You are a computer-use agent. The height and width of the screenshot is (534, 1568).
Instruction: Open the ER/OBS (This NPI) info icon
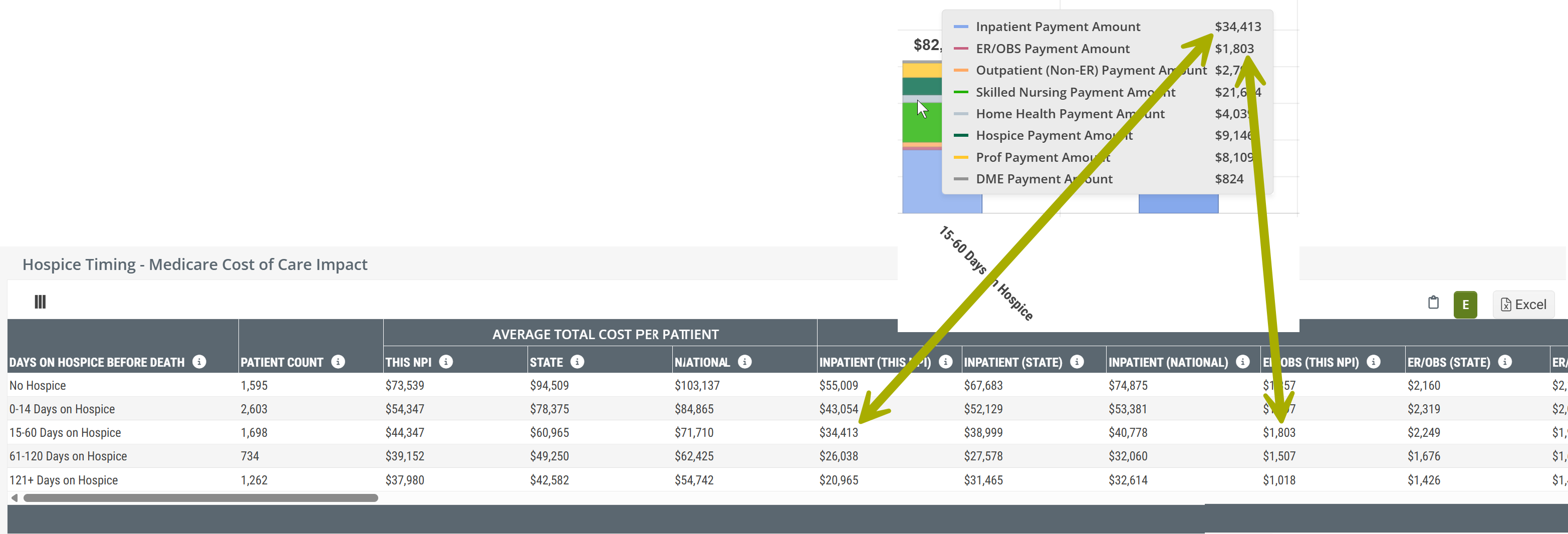[1373, 362]
